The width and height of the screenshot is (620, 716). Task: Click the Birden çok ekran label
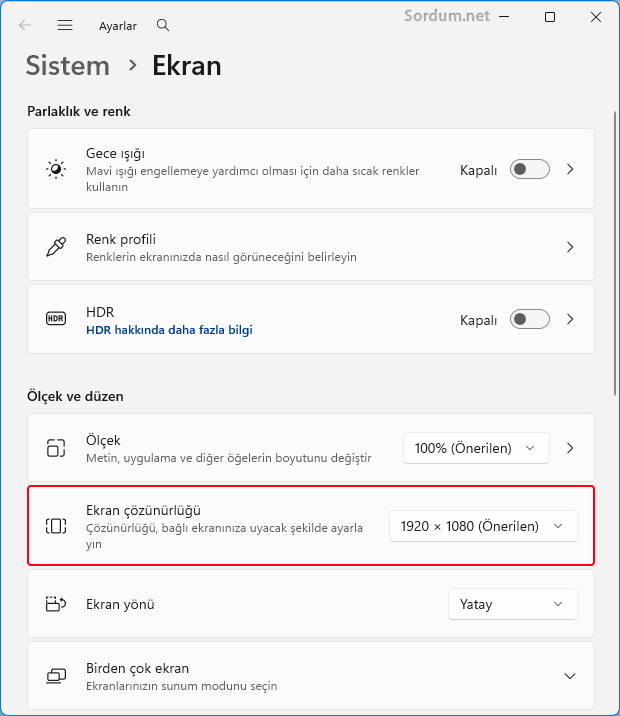pos(137,669)
